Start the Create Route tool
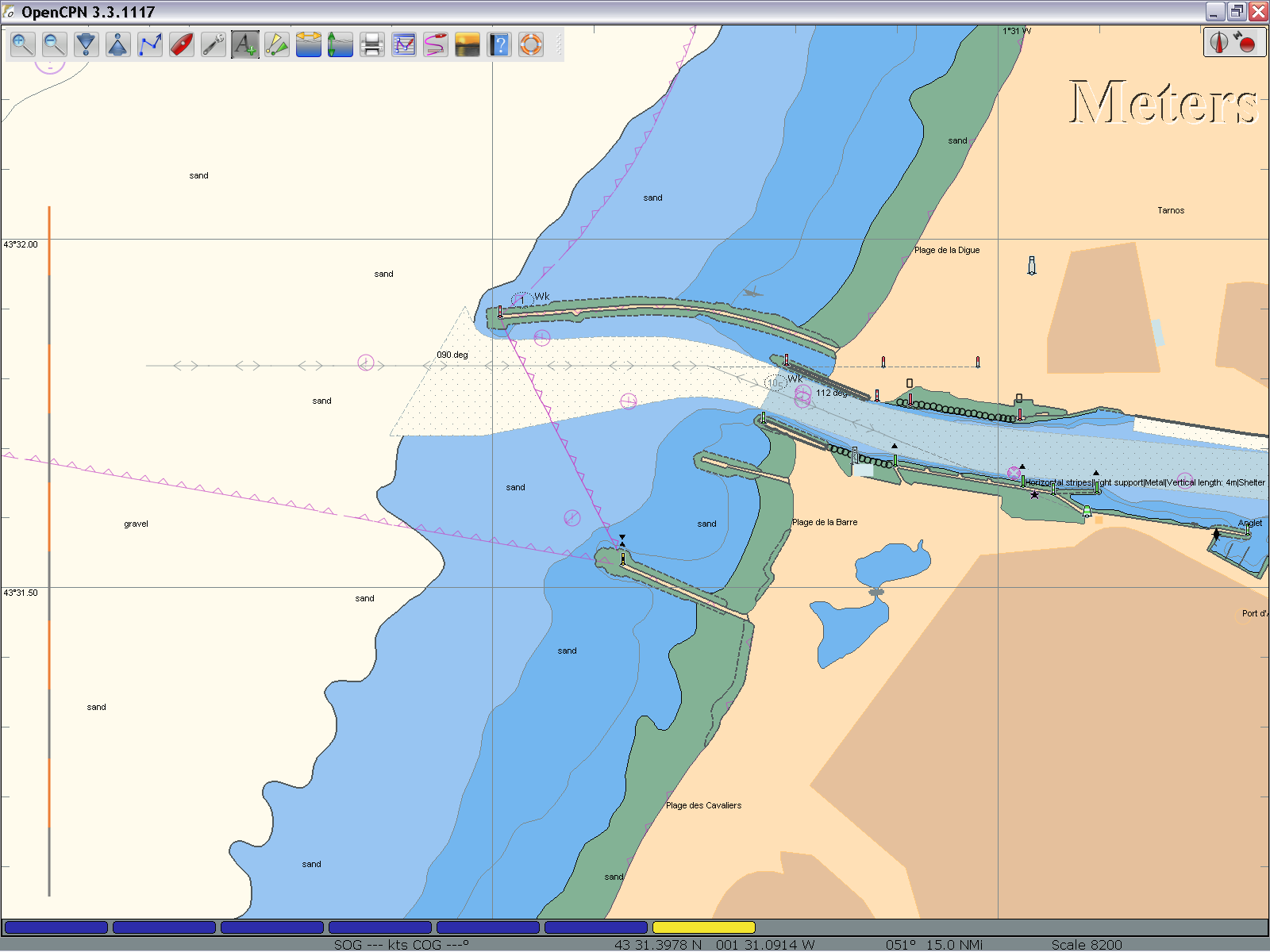The width and height of the screenshot is (1270, 952). pos(149,44)
